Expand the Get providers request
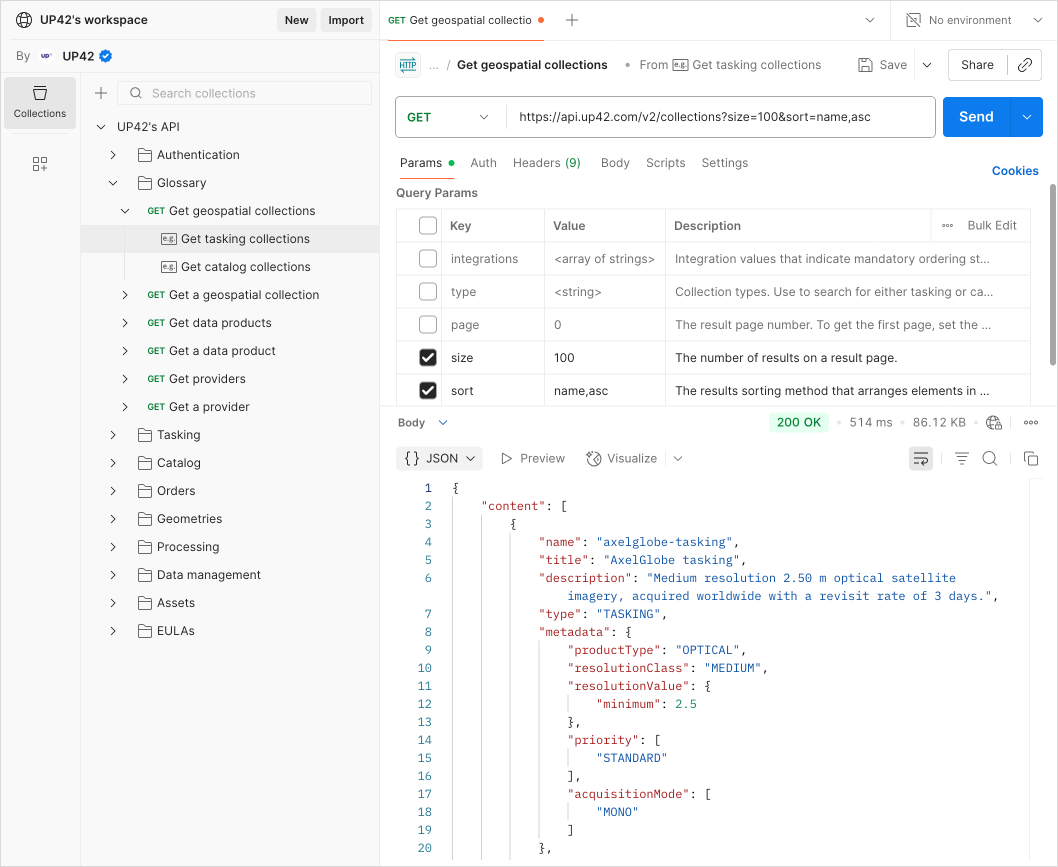1058x867 pixels. tap(125, 379)
